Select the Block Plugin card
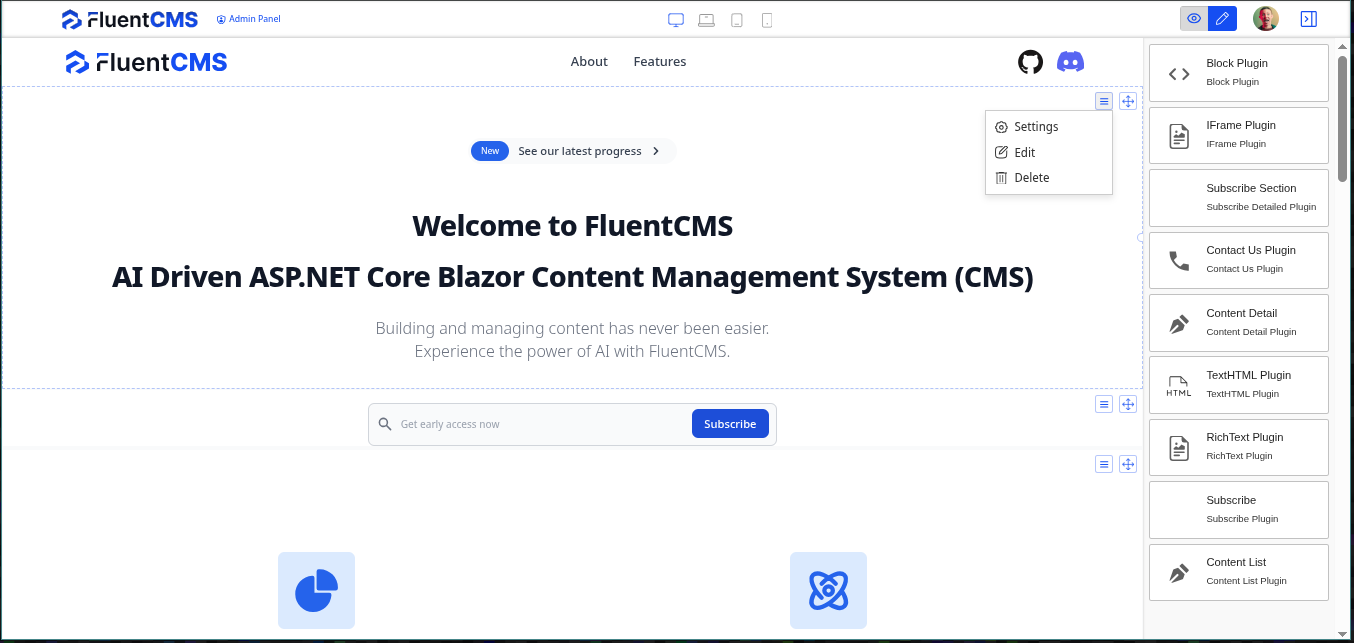This screenshot has height=643, width=1354. point(1239,72)
